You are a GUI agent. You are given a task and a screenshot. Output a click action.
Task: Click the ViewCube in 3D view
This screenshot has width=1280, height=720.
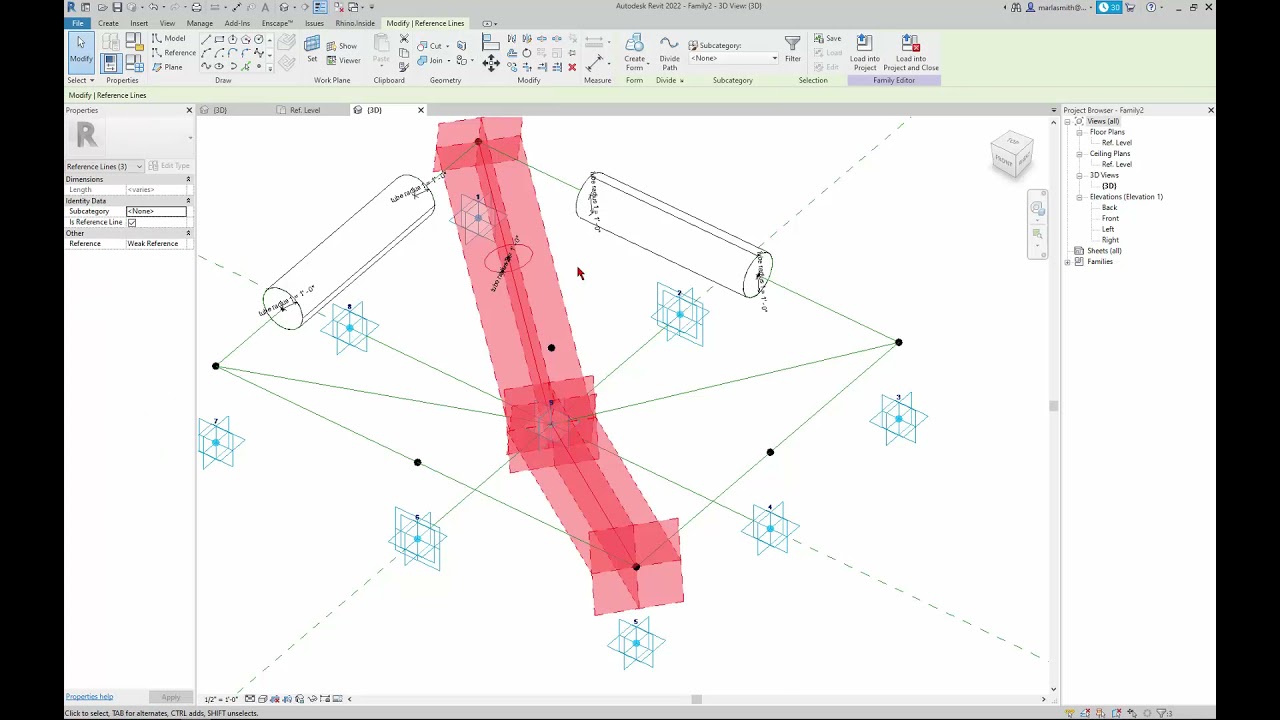[x=1011, y=155]
